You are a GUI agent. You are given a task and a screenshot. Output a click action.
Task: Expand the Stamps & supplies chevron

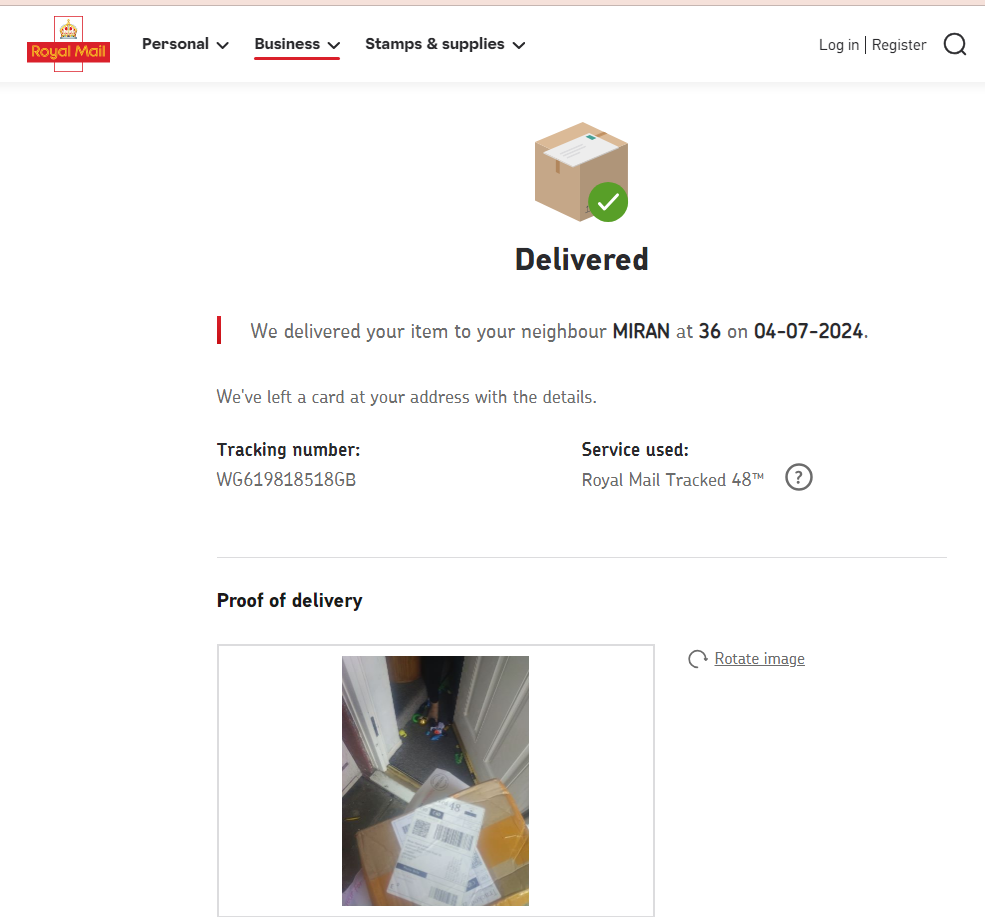click(x=519, y=45)
